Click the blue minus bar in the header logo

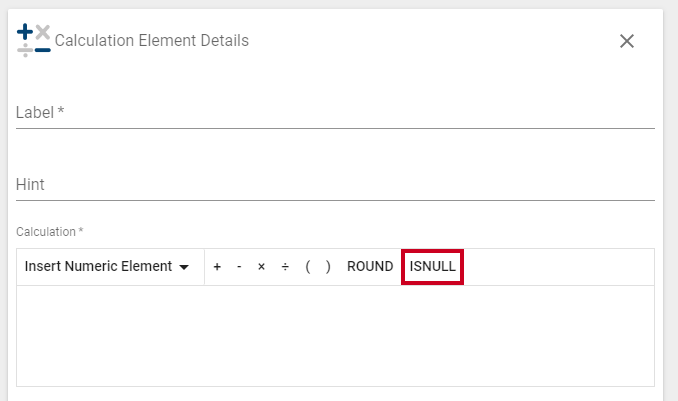[x=43, y=50]
